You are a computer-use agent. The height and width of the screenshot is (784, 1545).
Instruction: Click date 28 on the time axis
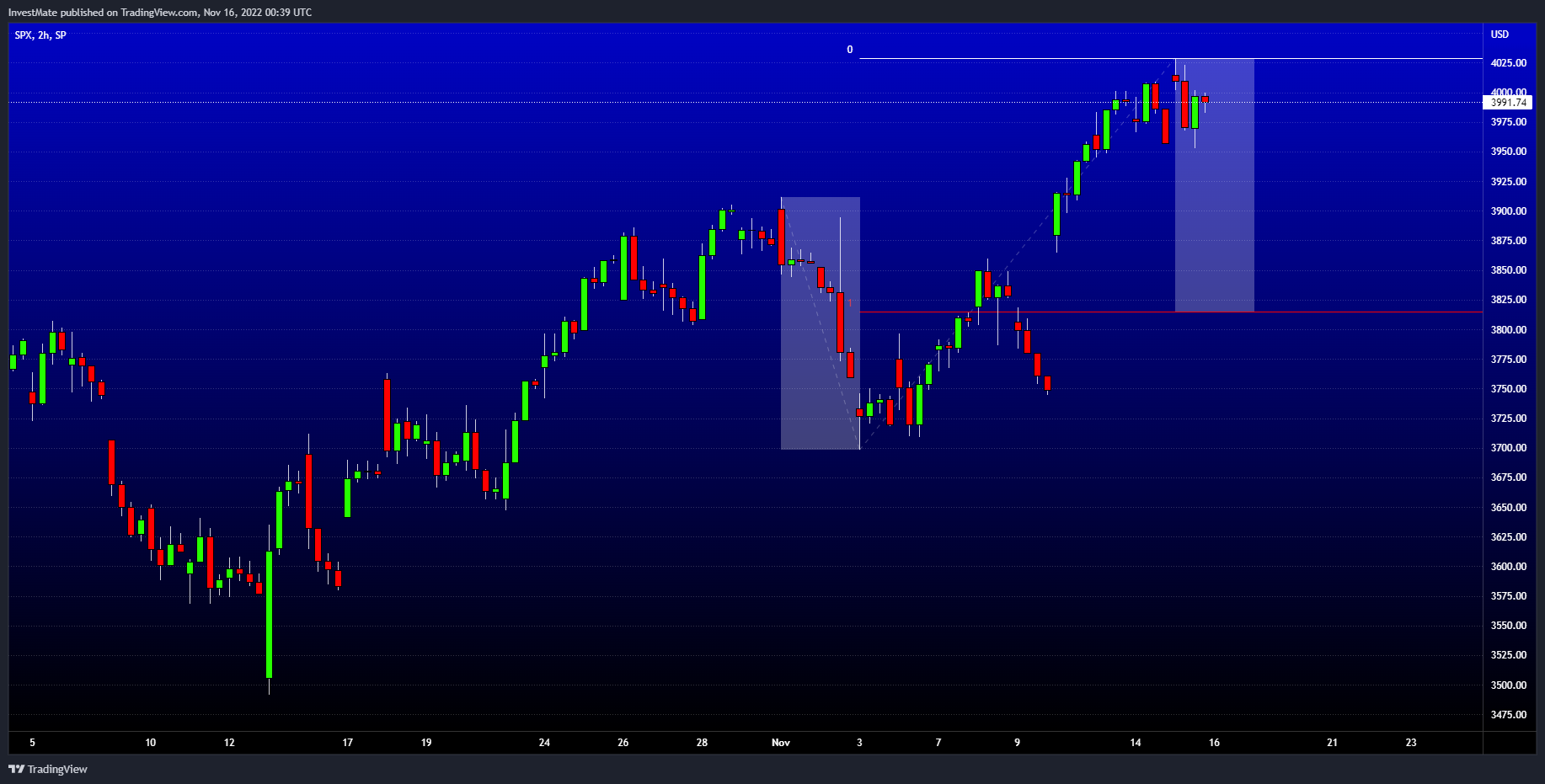coord(702,743)
